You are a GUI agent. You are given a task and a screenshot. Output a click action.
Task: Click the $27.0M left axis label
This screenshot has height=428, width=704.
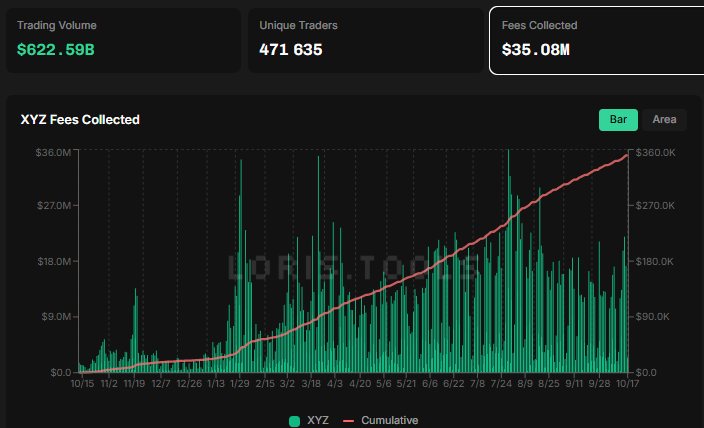(54, 206)
